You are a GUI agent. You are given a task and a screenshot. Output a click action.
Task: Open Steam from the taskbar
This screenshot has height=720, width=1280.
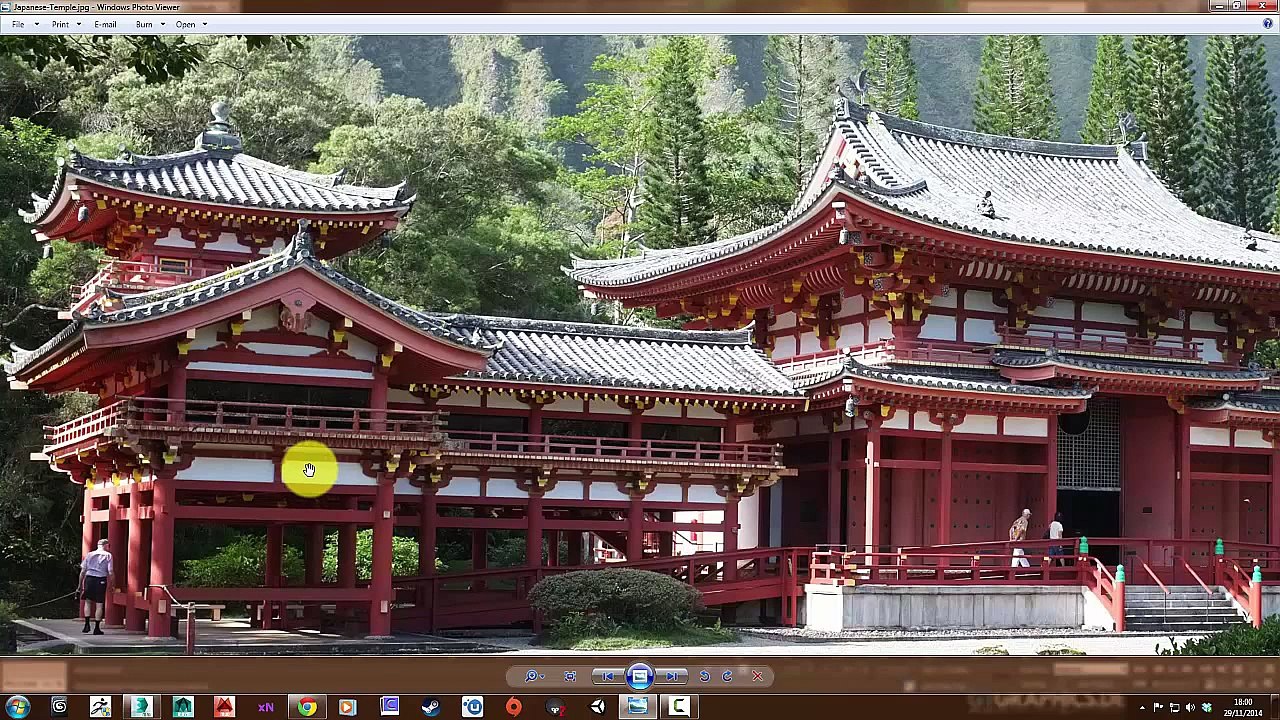pyautogui.click(x=431, y=708)
